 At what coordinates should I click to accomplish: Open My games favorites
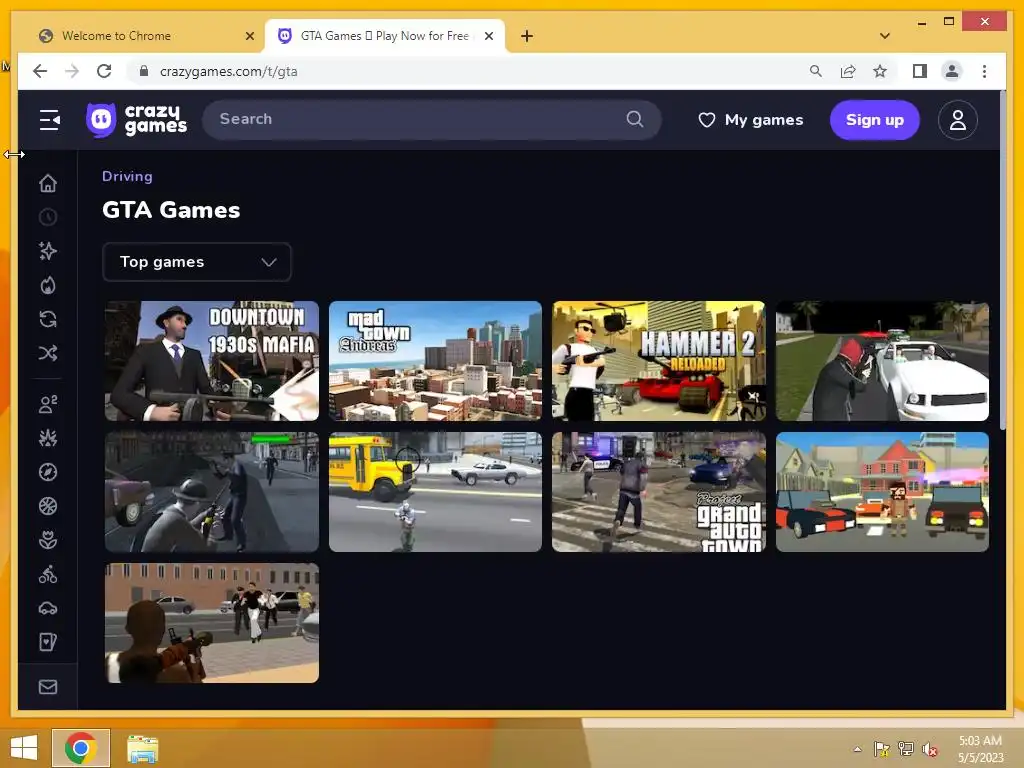coord(751,120)
